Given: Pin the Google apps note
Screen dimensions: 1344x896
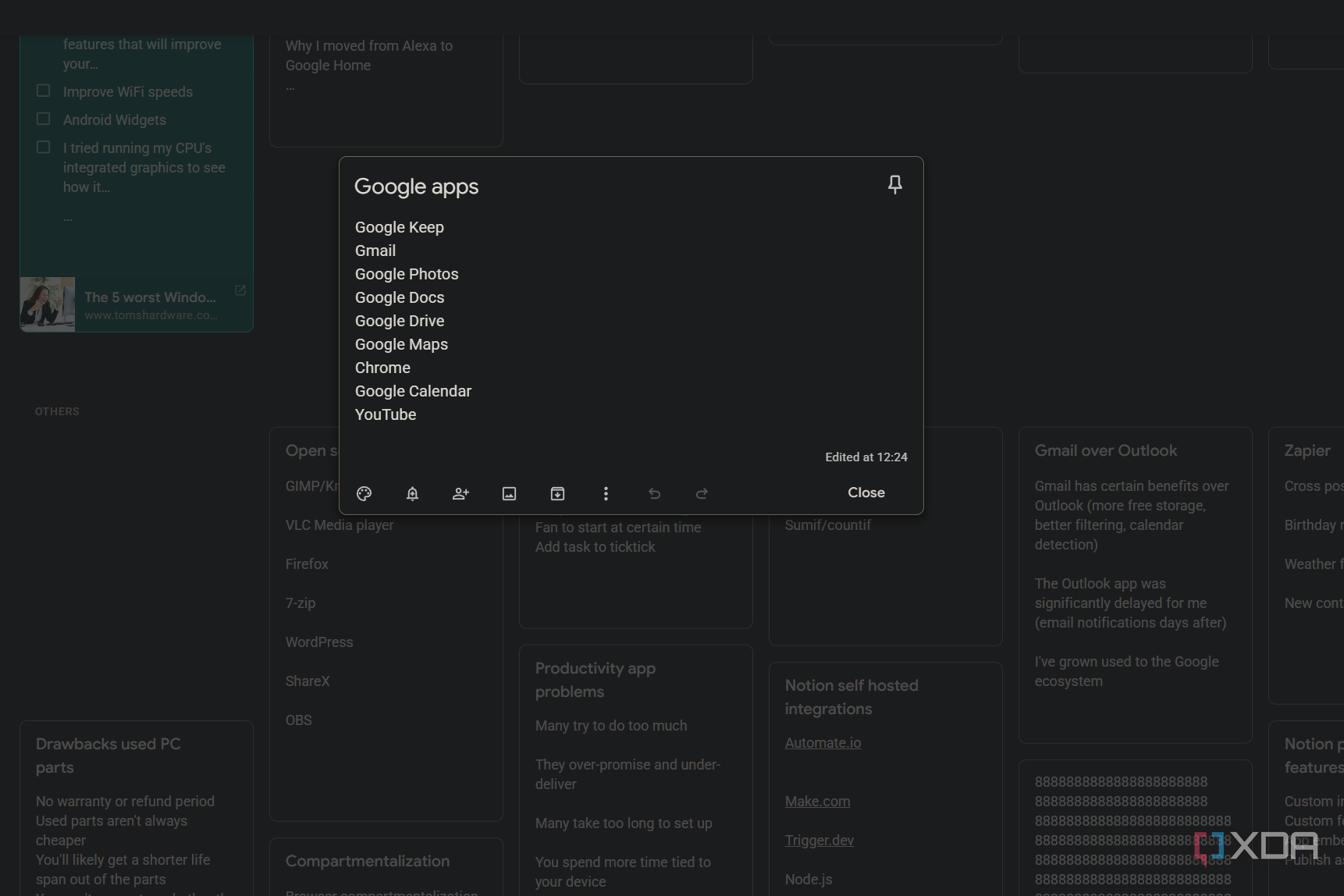Looking at the screenshot, I should click(x=894, y=184).
